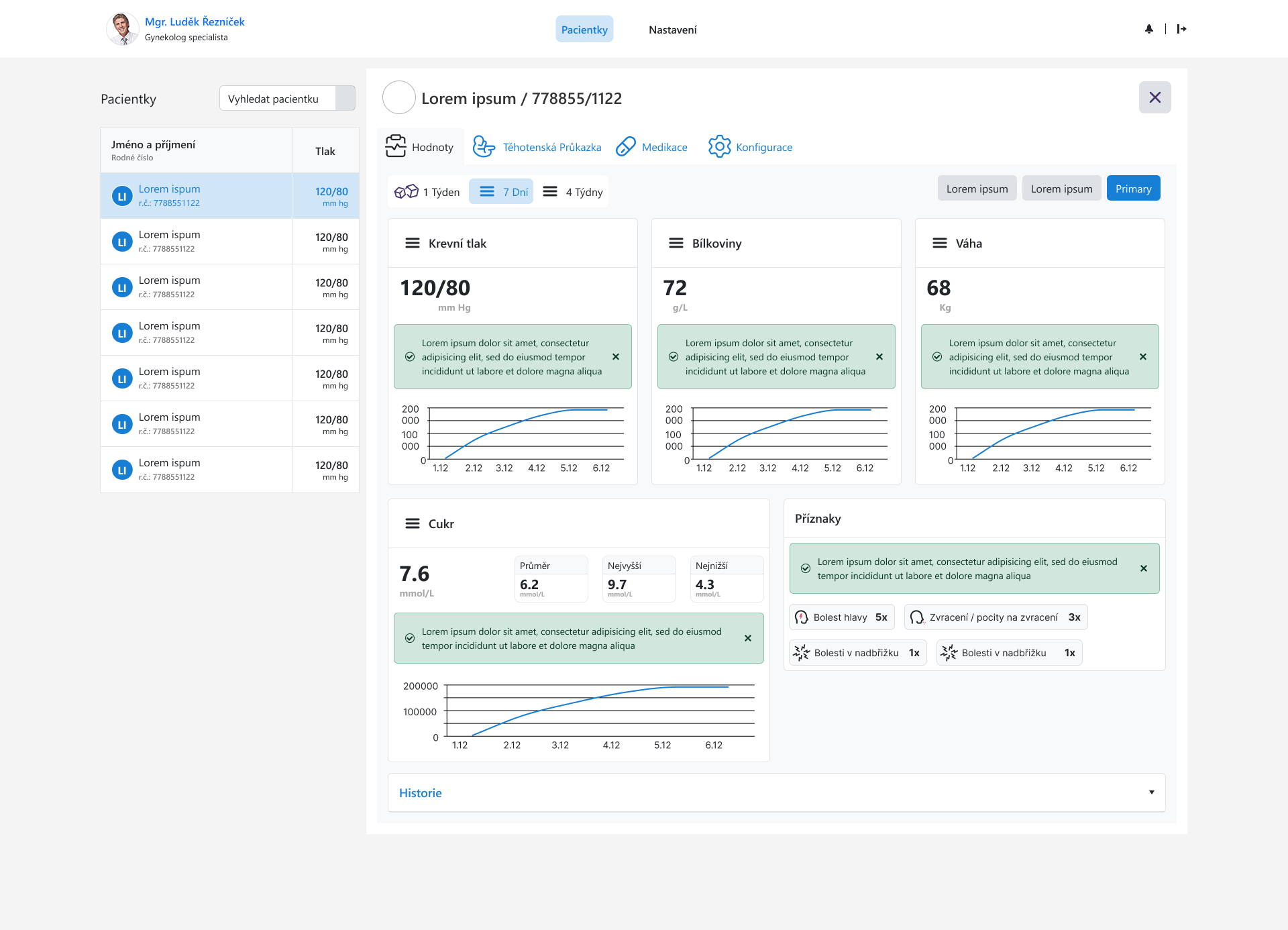Select the 4 Týdny time range
The image size is (1288, 930).
pos(574,192)
